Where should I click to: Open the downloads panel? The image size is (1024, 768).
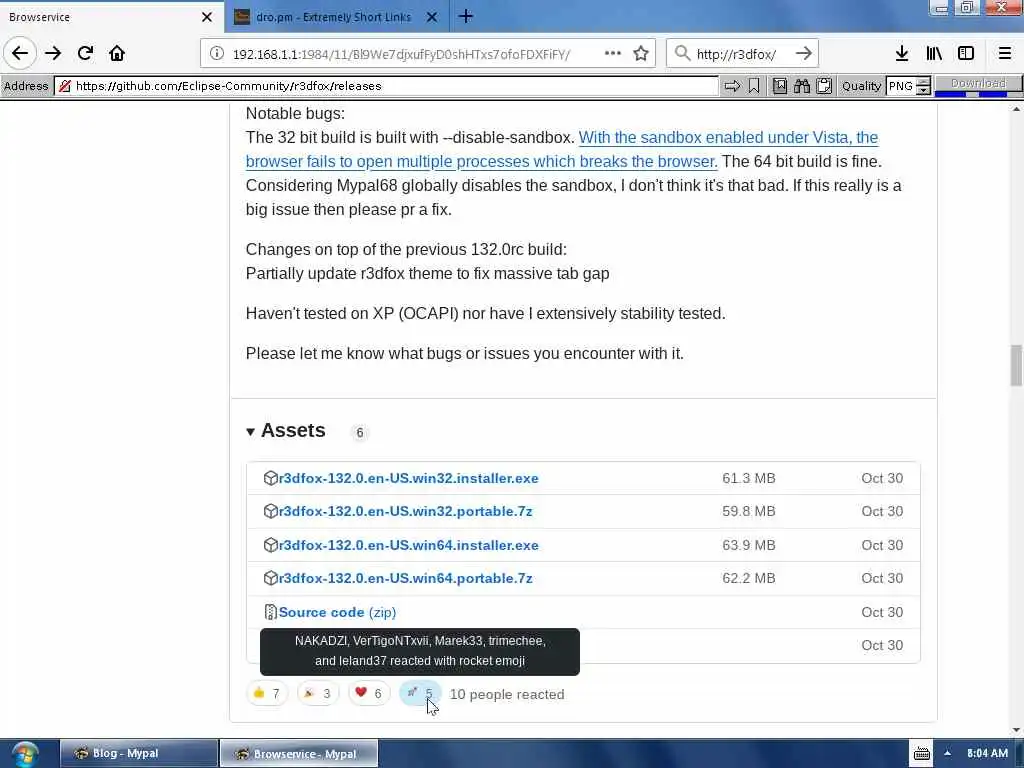click(902, 54)
